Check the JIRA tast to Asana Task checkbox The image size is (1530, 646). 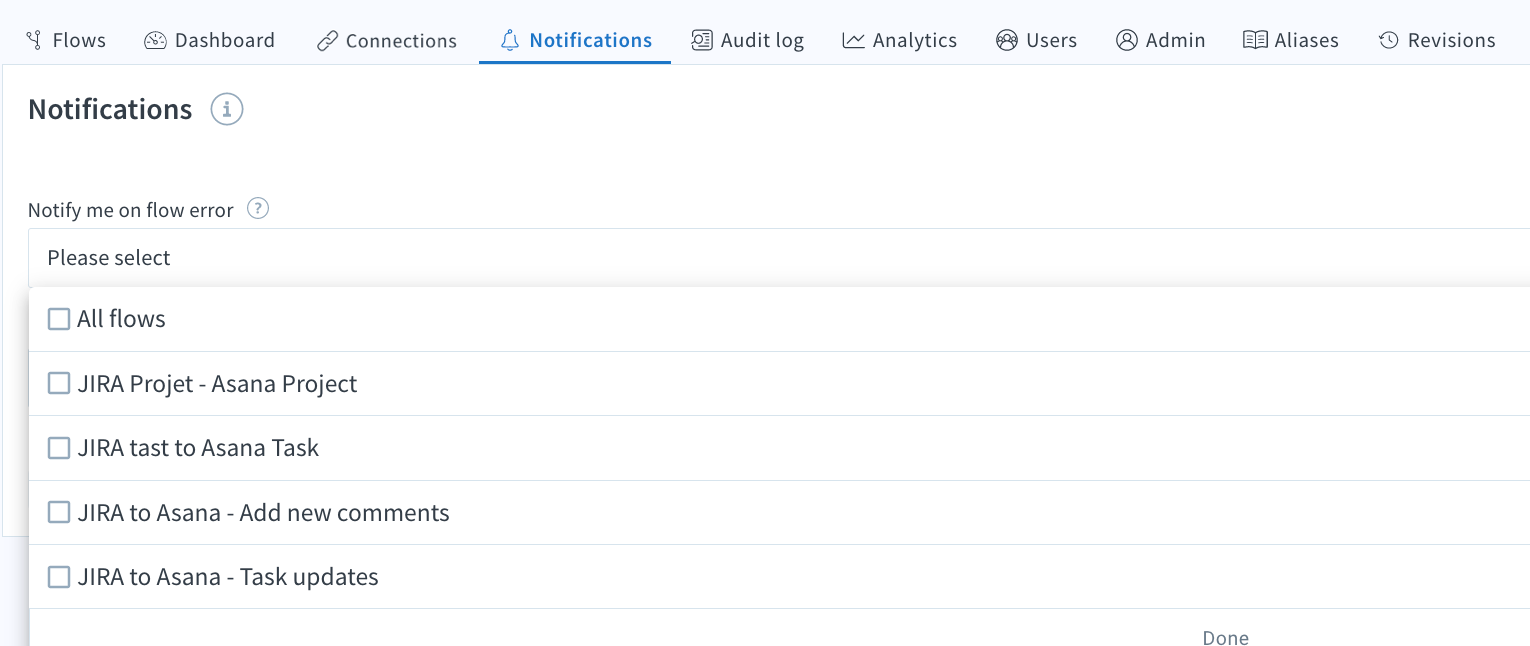point(59,448)
